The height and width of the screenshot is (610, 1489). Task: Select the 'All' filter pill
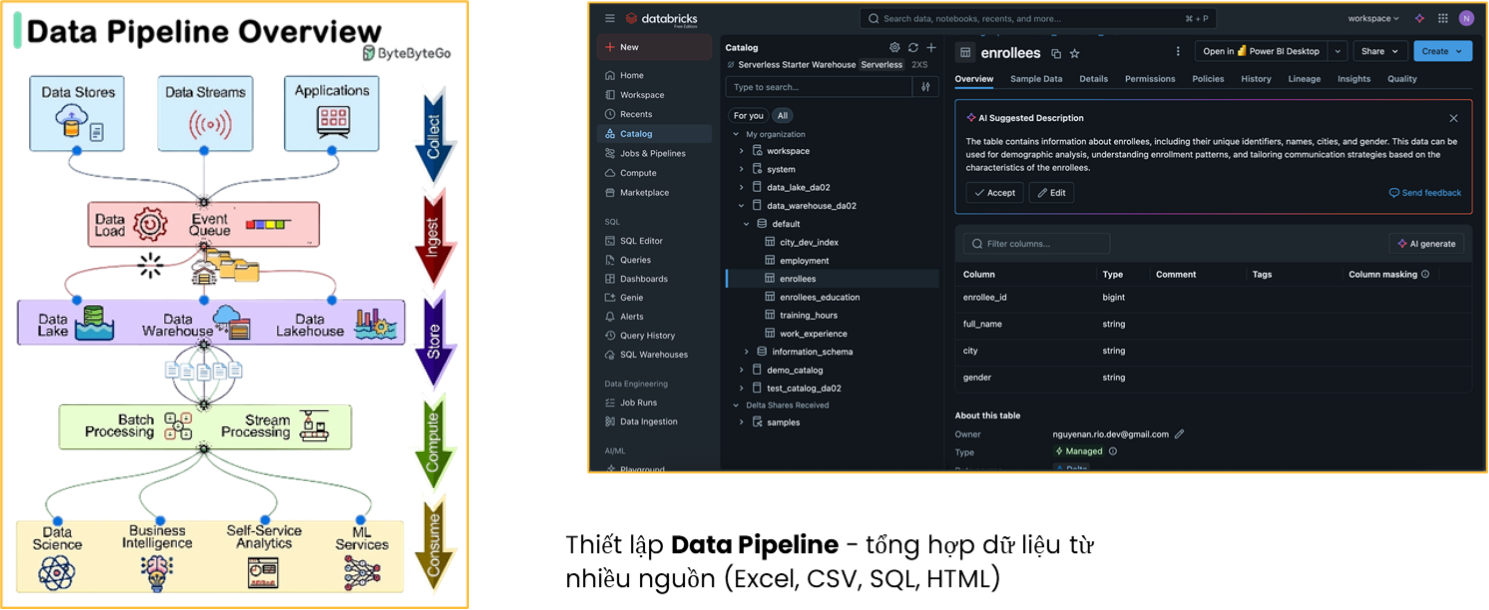[782, 116]
